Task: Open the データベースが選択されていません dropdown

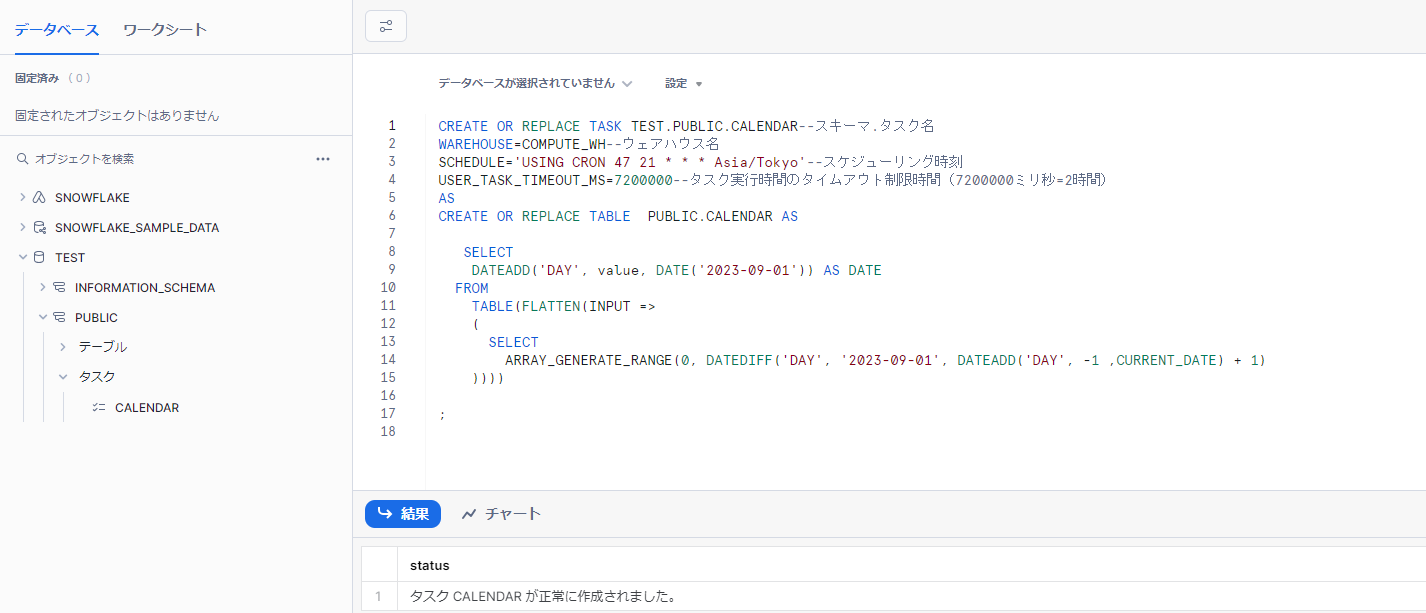Action: click(535, 84)
